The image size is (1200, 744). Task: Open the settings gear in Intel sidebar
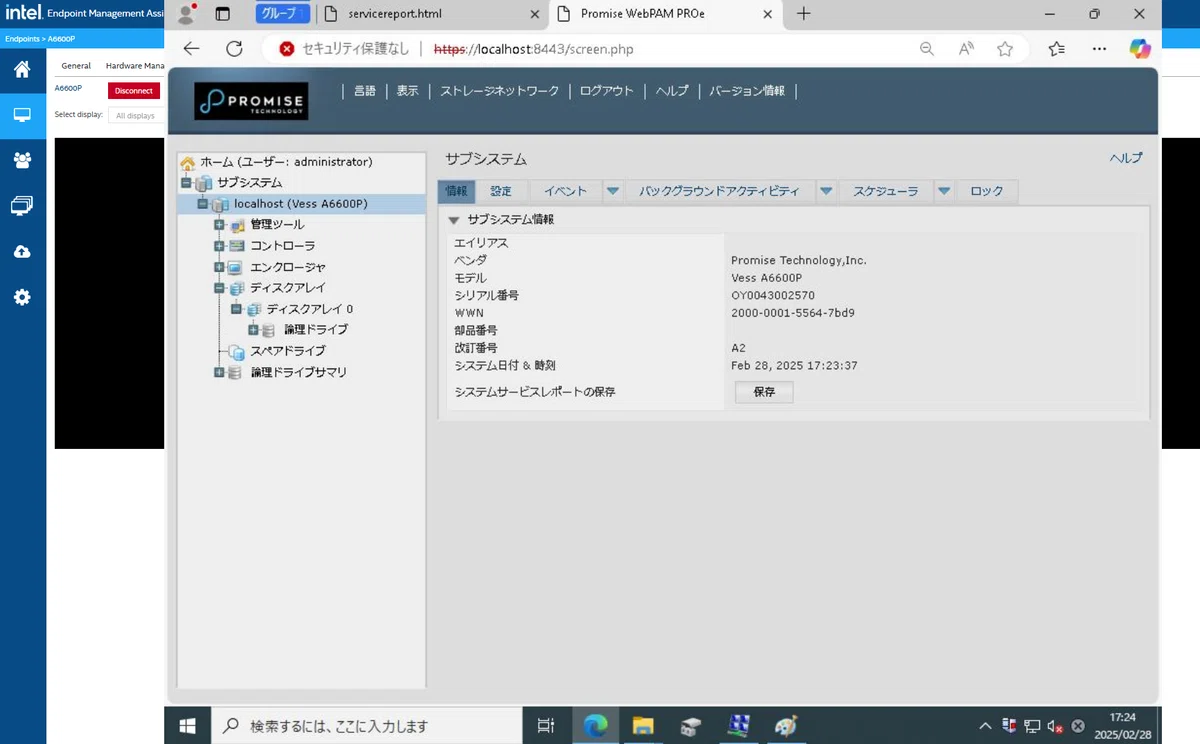coord(22,297)
